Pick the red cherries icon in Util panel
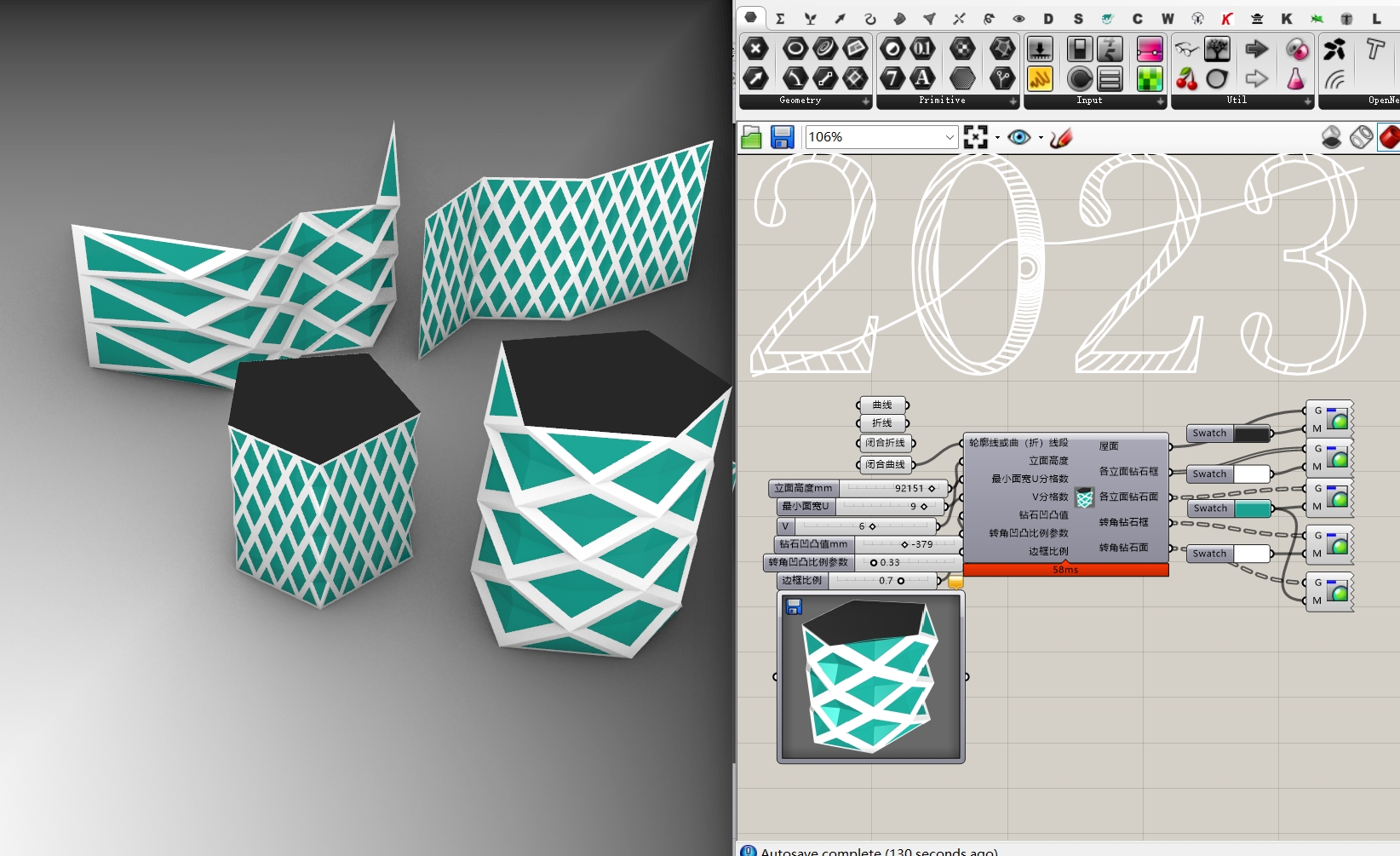Screen dimensions: 1400x856 1187,78
